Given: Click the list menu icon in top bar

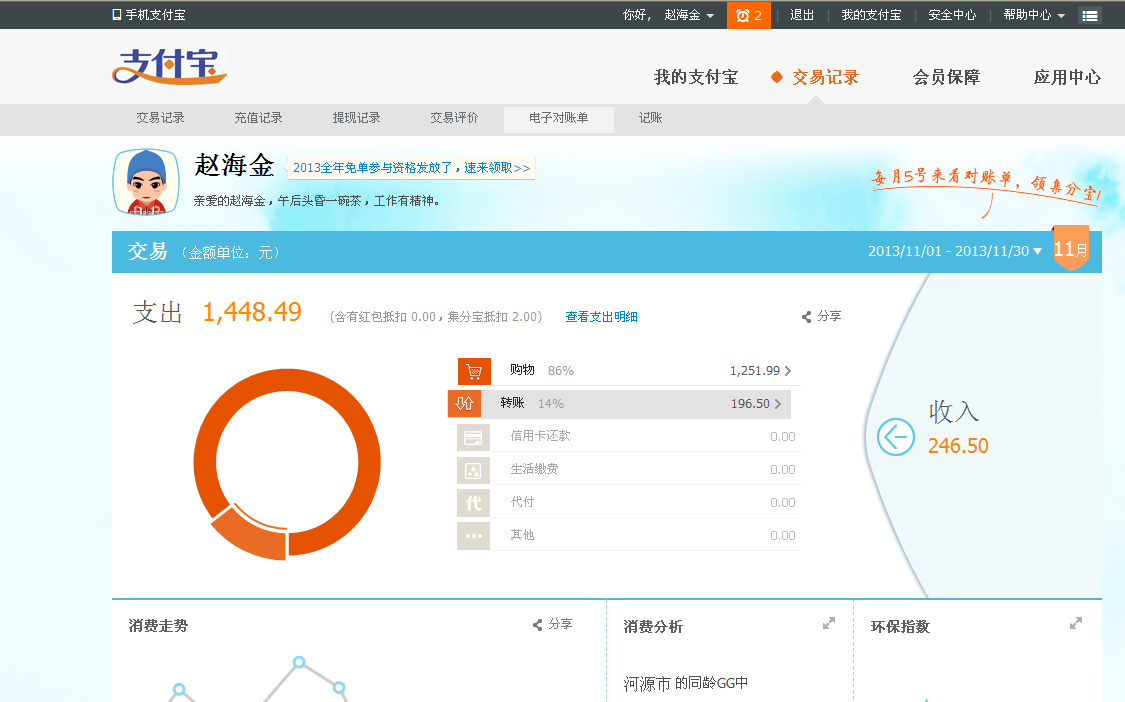Looking at the screenshot, I should pos(1089,15).
